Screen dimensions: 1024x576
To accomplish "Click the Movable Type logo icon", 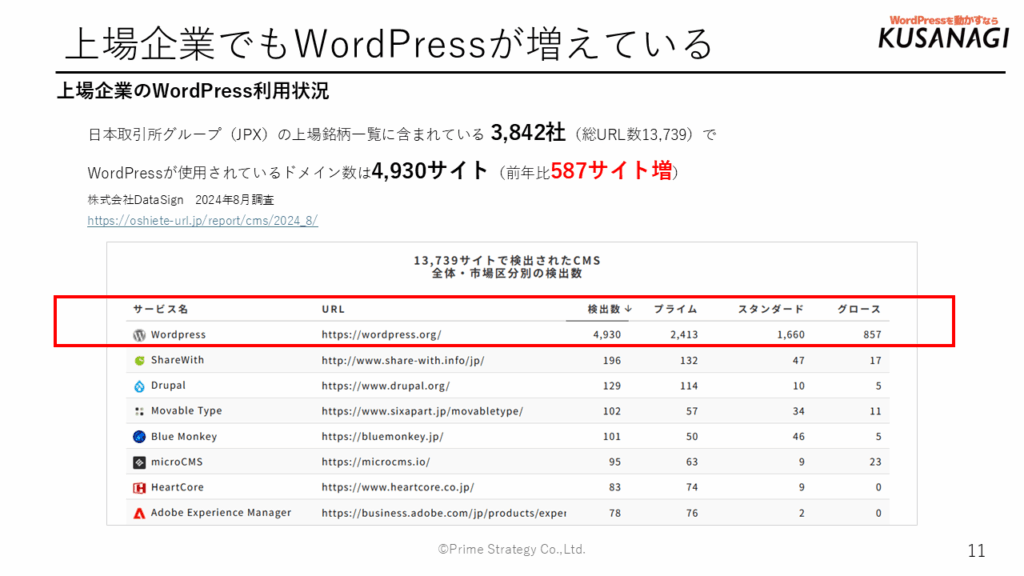I will point(139,411).
